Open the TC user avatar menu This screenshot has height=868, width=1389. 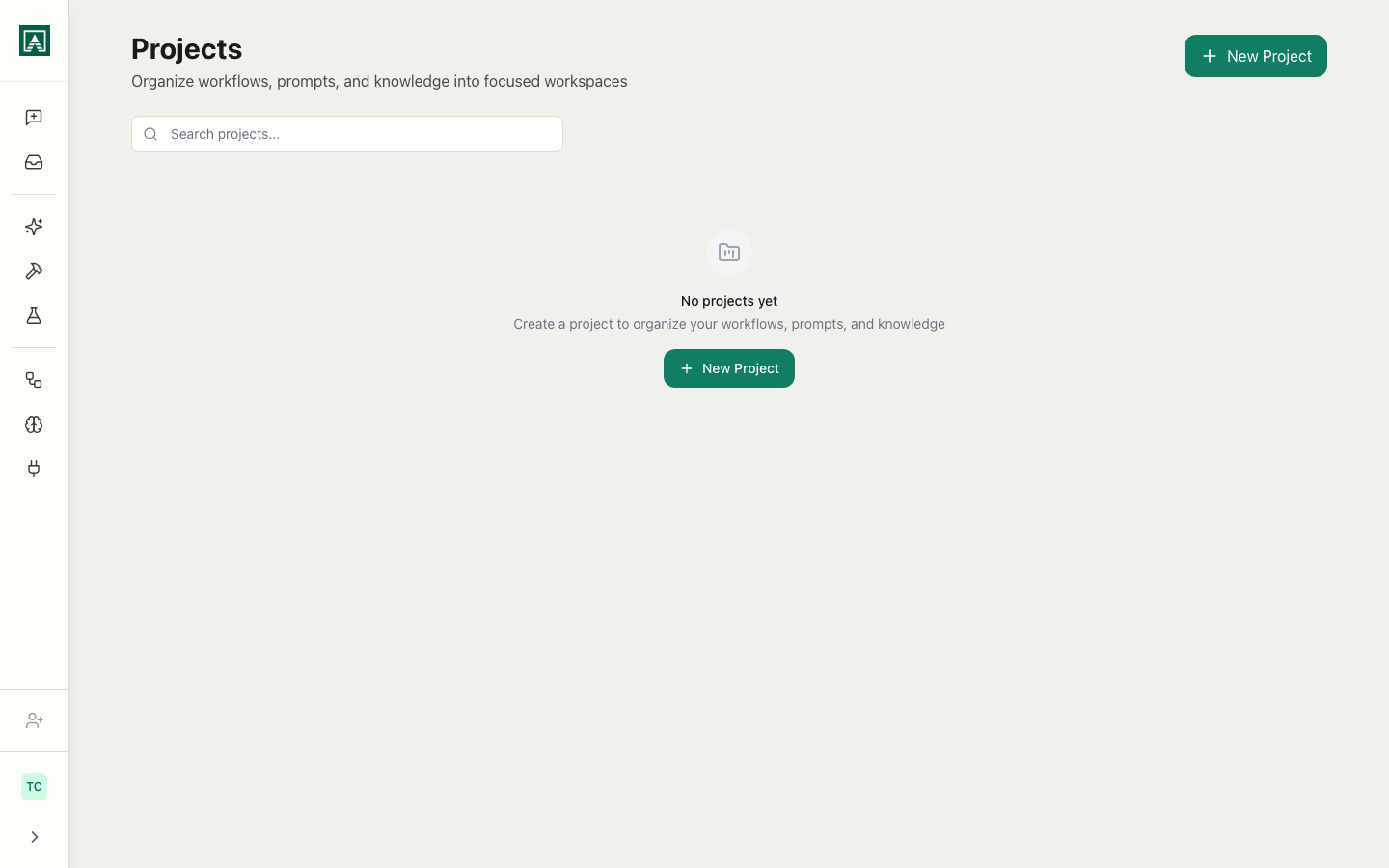[x=34, y=787]
